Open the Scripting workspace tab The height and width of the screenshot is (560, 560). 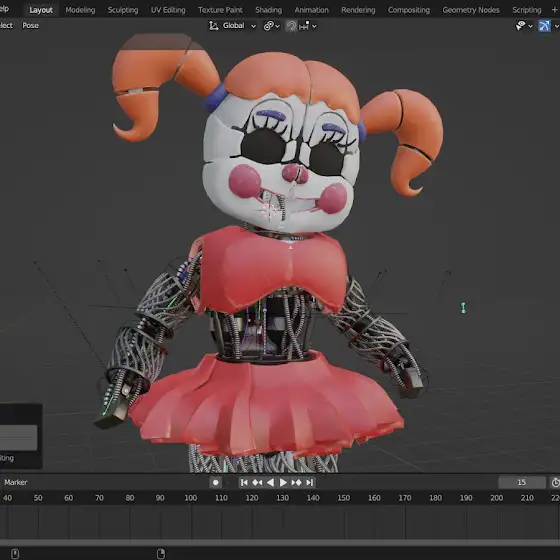[x=526, y=10]
